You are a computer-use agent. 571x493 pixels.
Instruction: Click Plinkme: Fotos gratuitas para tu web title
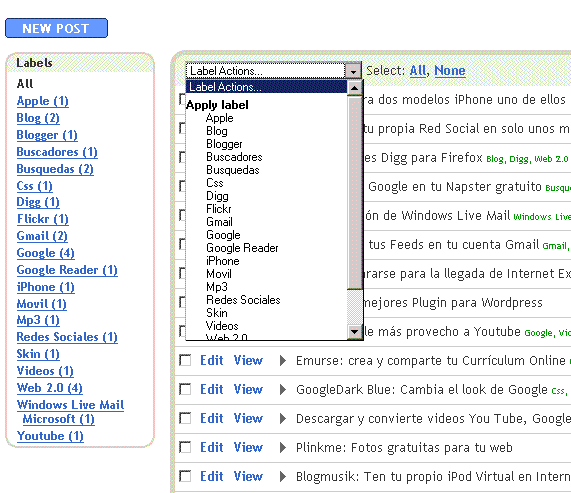tap(404, 447)
